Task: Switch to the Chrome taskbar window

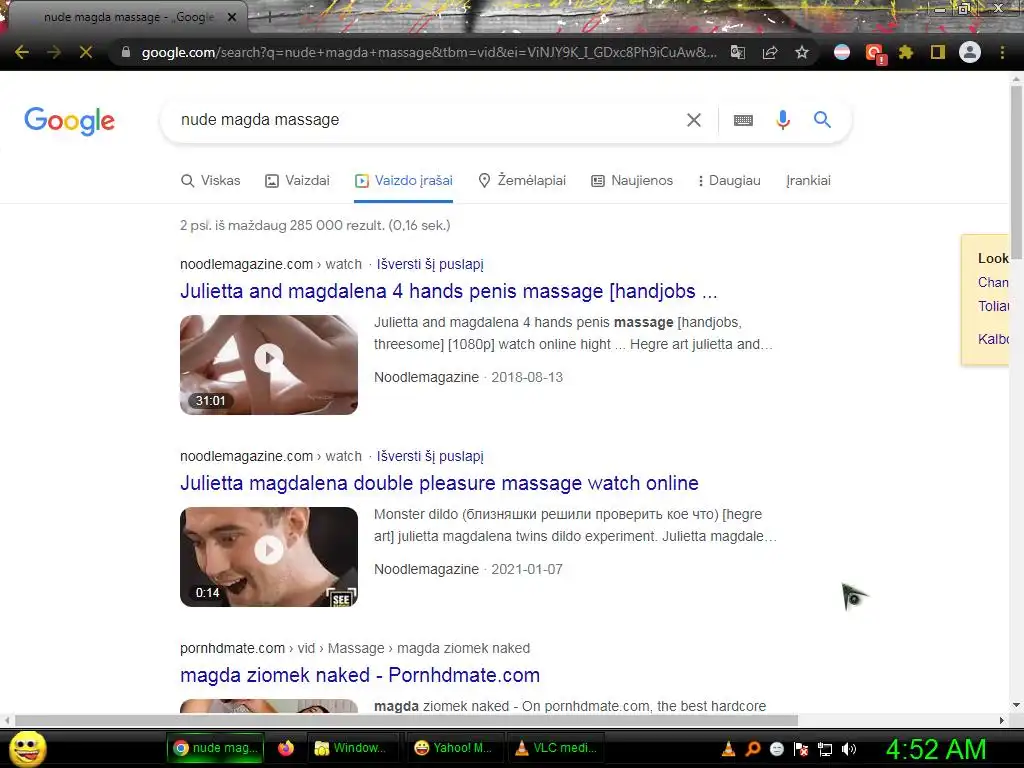Action: (x=217, y=748)
